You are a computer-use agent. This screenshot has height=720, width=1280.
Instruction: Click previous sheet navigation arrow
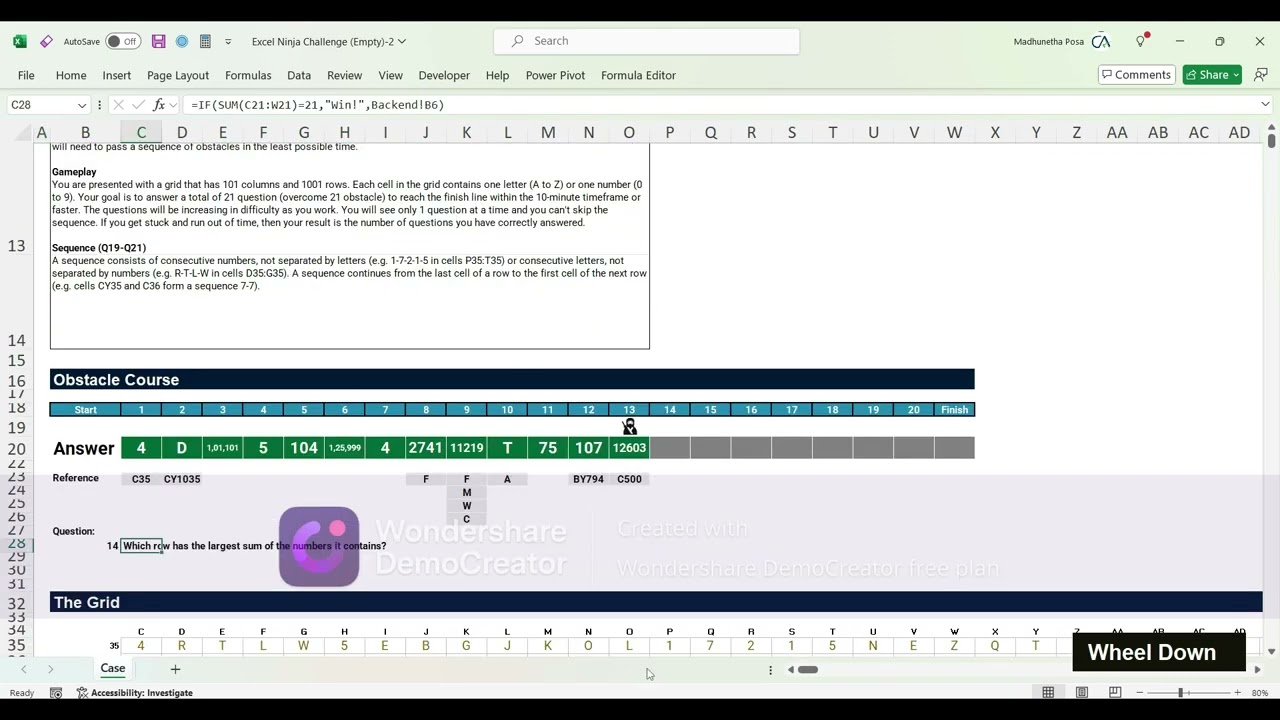tap(23, 669)
